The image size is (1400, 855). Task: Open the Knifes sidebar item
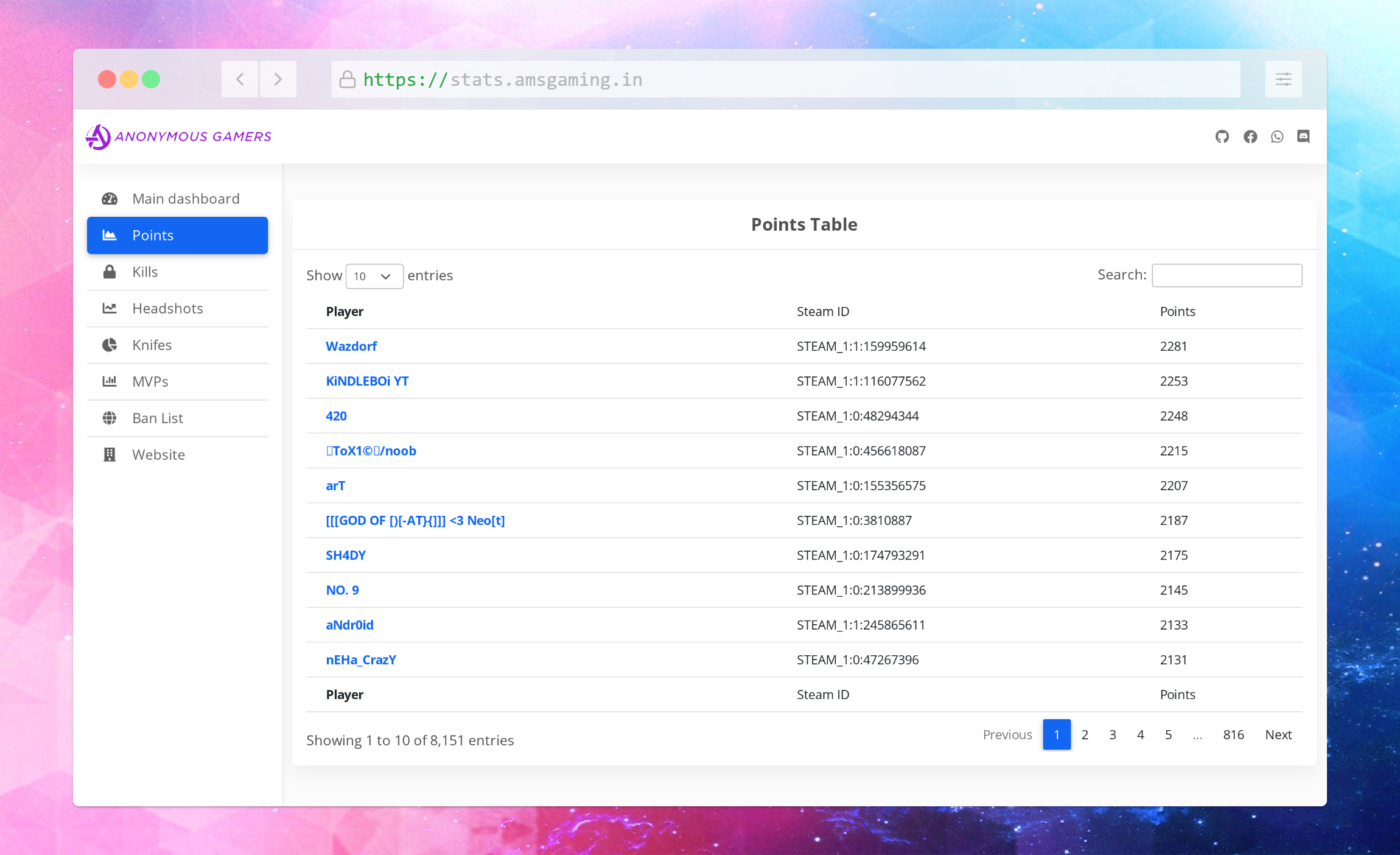pyautogui.click(x=152, y=345)
